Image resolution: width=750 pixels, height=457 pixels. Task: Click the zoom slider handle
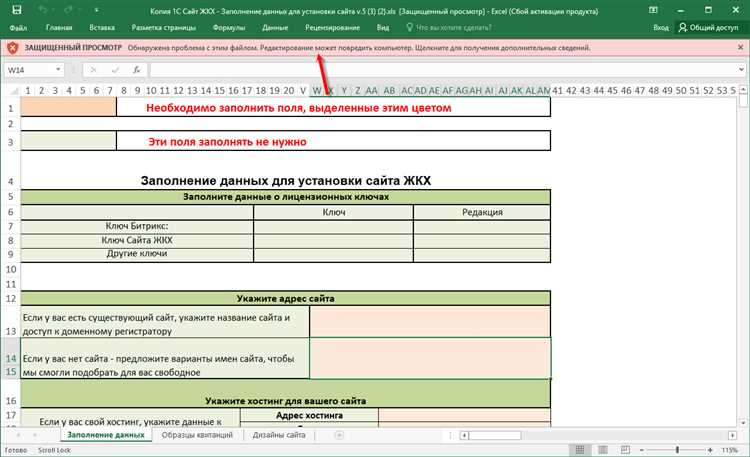coord(677,450)
